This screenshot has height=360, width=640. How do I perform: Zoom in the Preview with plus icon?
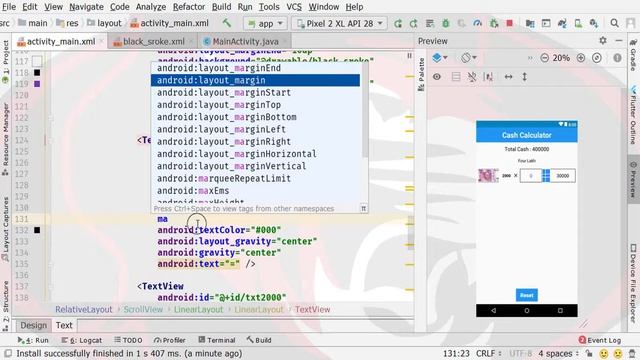pos(581,58)
